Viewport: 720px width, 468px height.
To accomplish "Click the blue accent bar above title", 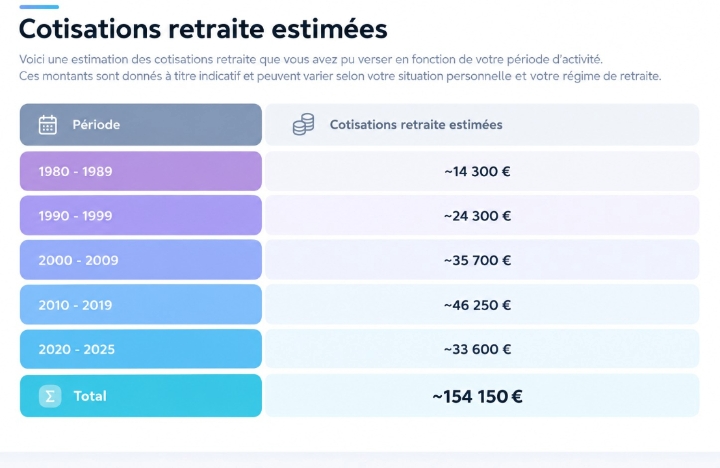I will 39,7.
